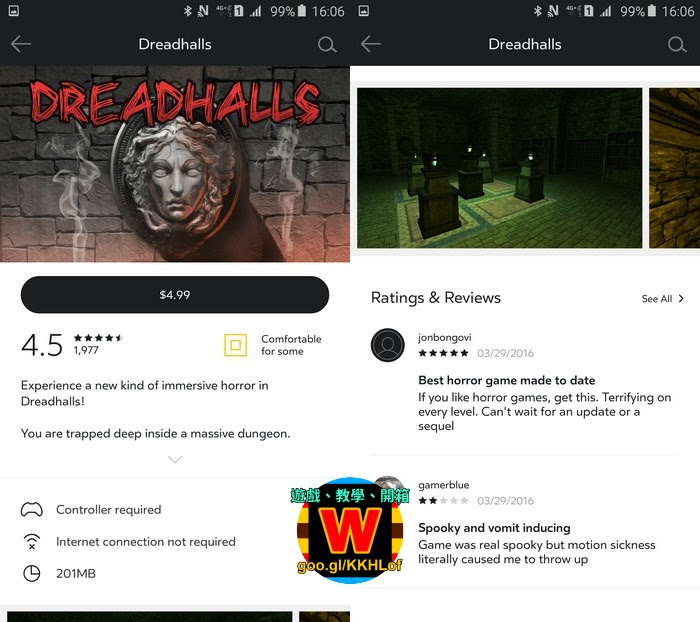Tap the game controller icon
This screenshot has width=700, height=622.
click(32, 509)
